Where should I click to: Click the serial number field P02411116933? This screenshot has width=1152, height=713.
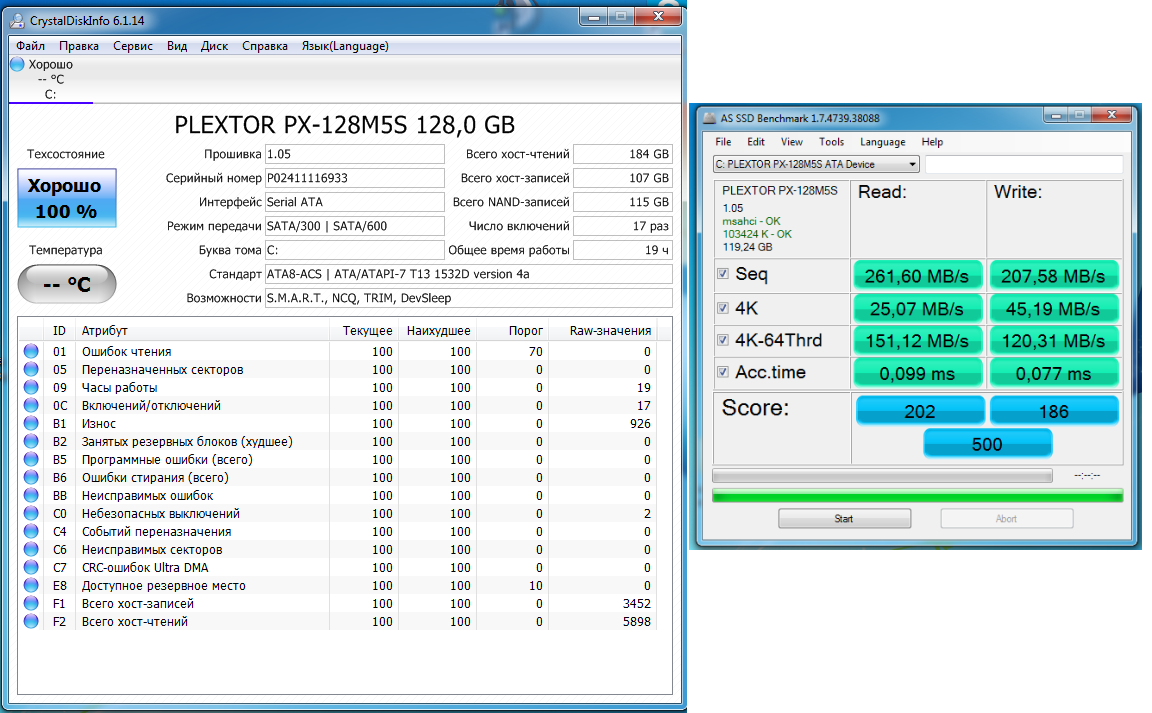click(x=354, y=178)
